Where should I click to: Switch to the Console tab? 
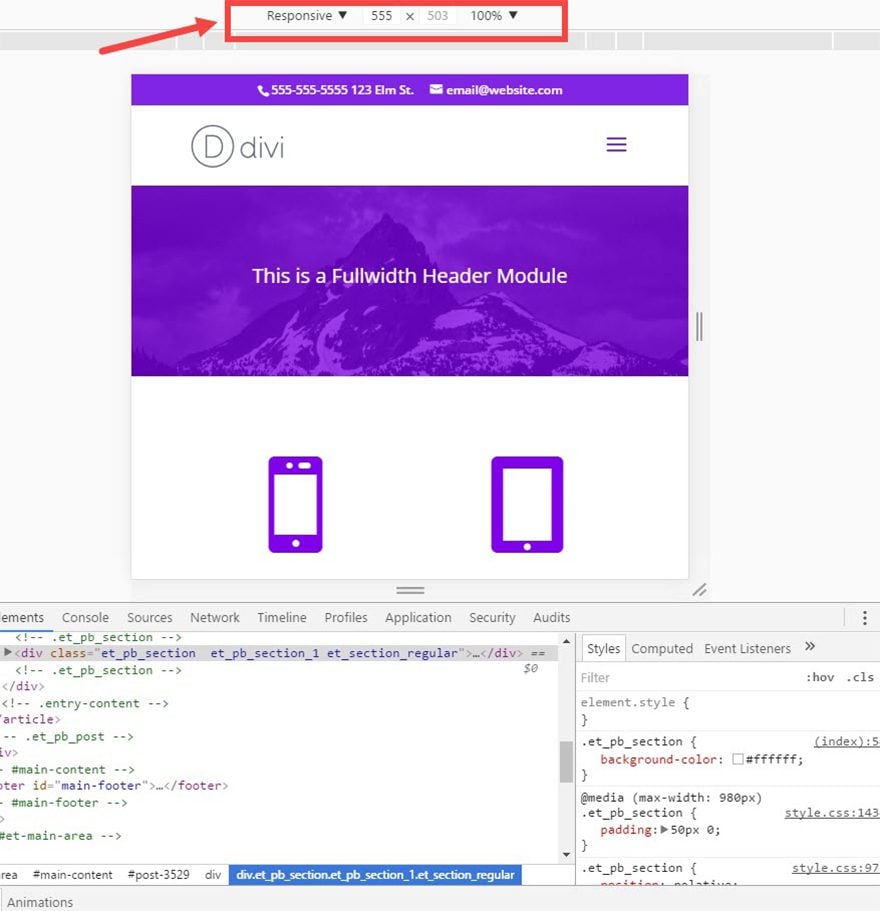coord(85,618)
